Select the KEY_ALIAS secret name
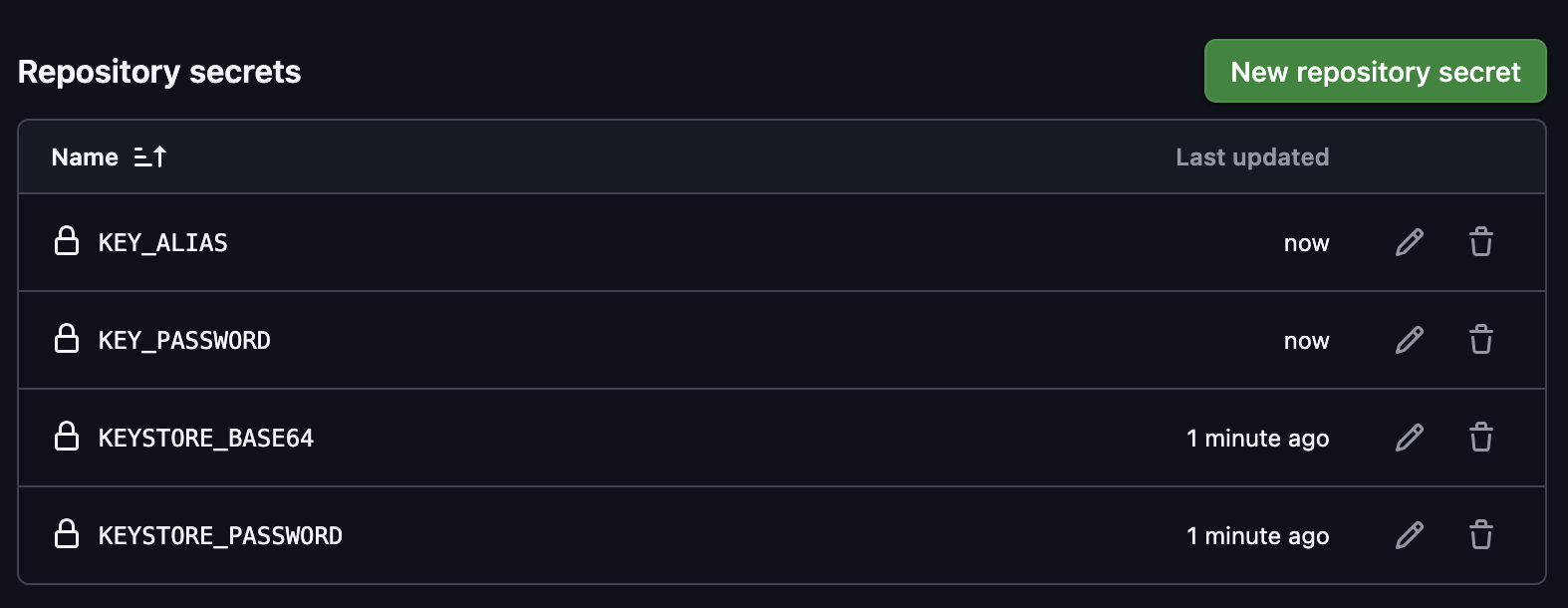Screen dimensions: 1568x608 click(162, 242)
